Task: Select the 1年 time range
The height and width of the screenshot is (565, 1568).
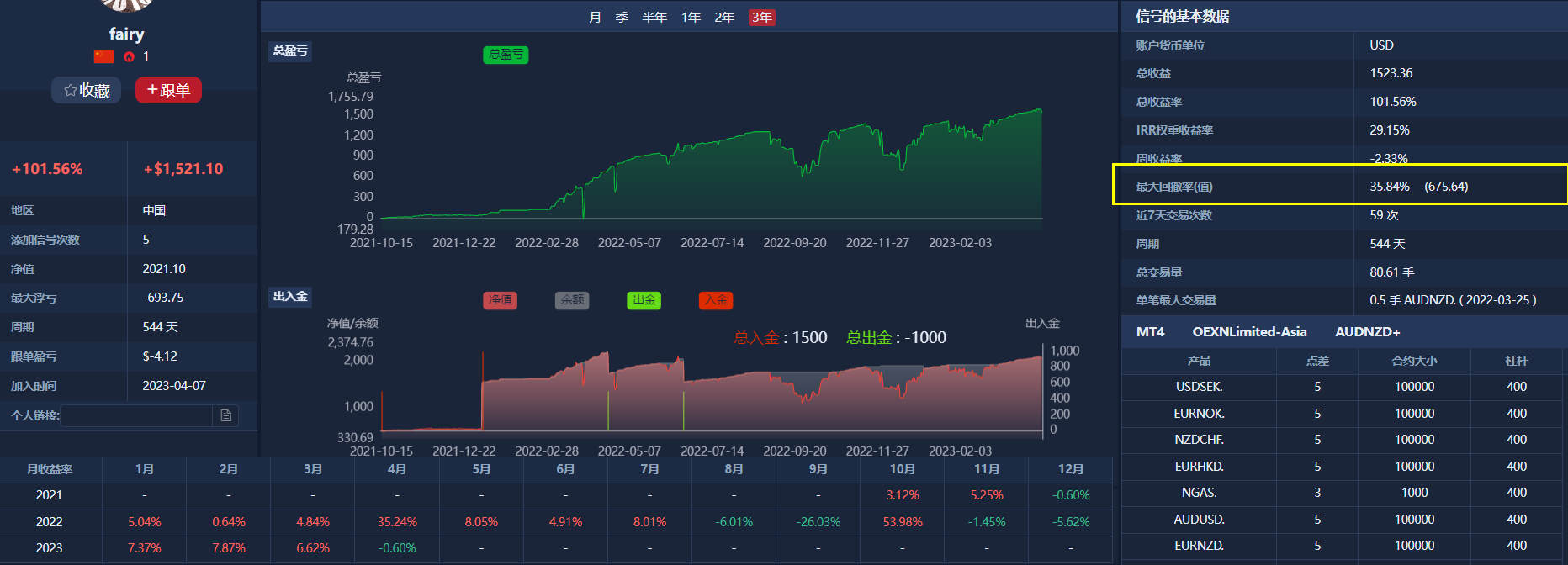Action: pos(691,18)
